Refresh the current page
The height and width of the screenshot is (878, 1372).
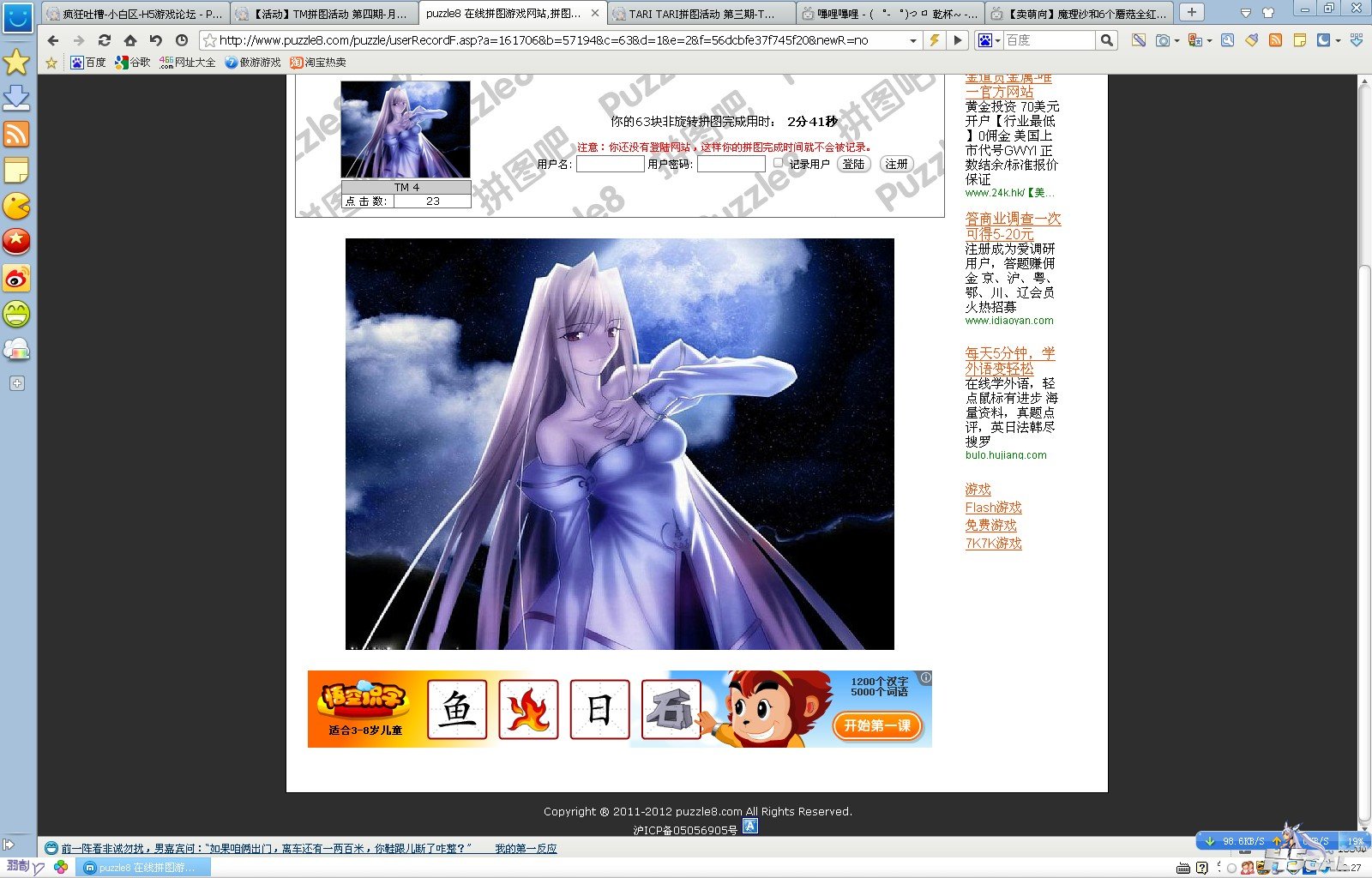105,40
